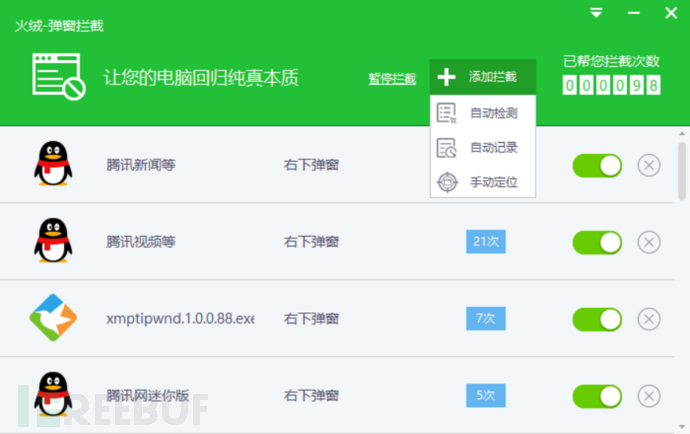Click the 已帮您拦截次数 label

(x=612, y=61)
